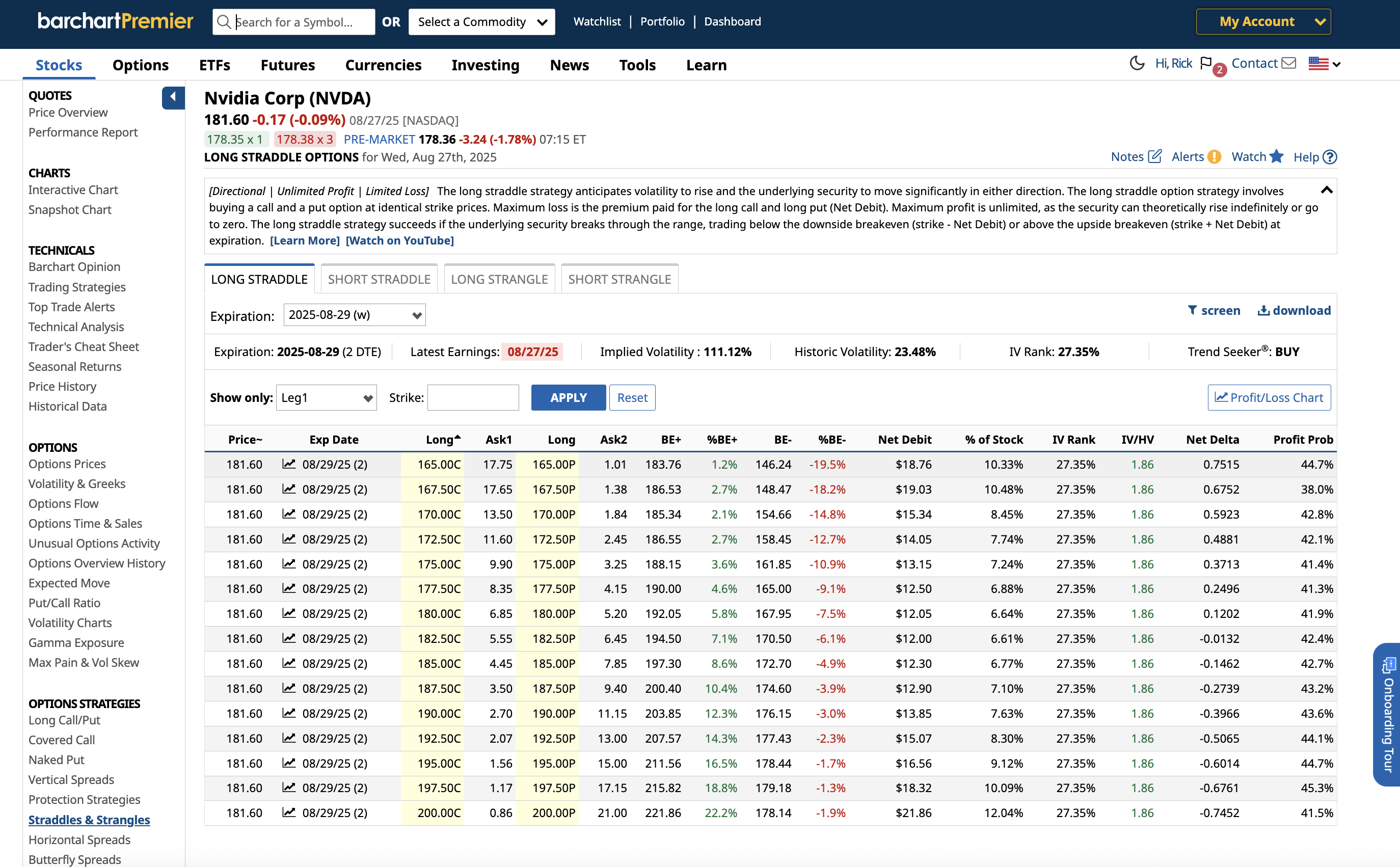Open the Options main menu
This screenshot has height=867, width=1400.
point(141,65)
